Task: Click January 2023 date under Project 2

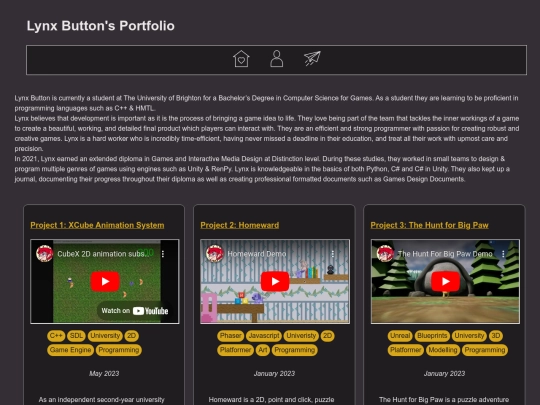Action: coord(274,374)
